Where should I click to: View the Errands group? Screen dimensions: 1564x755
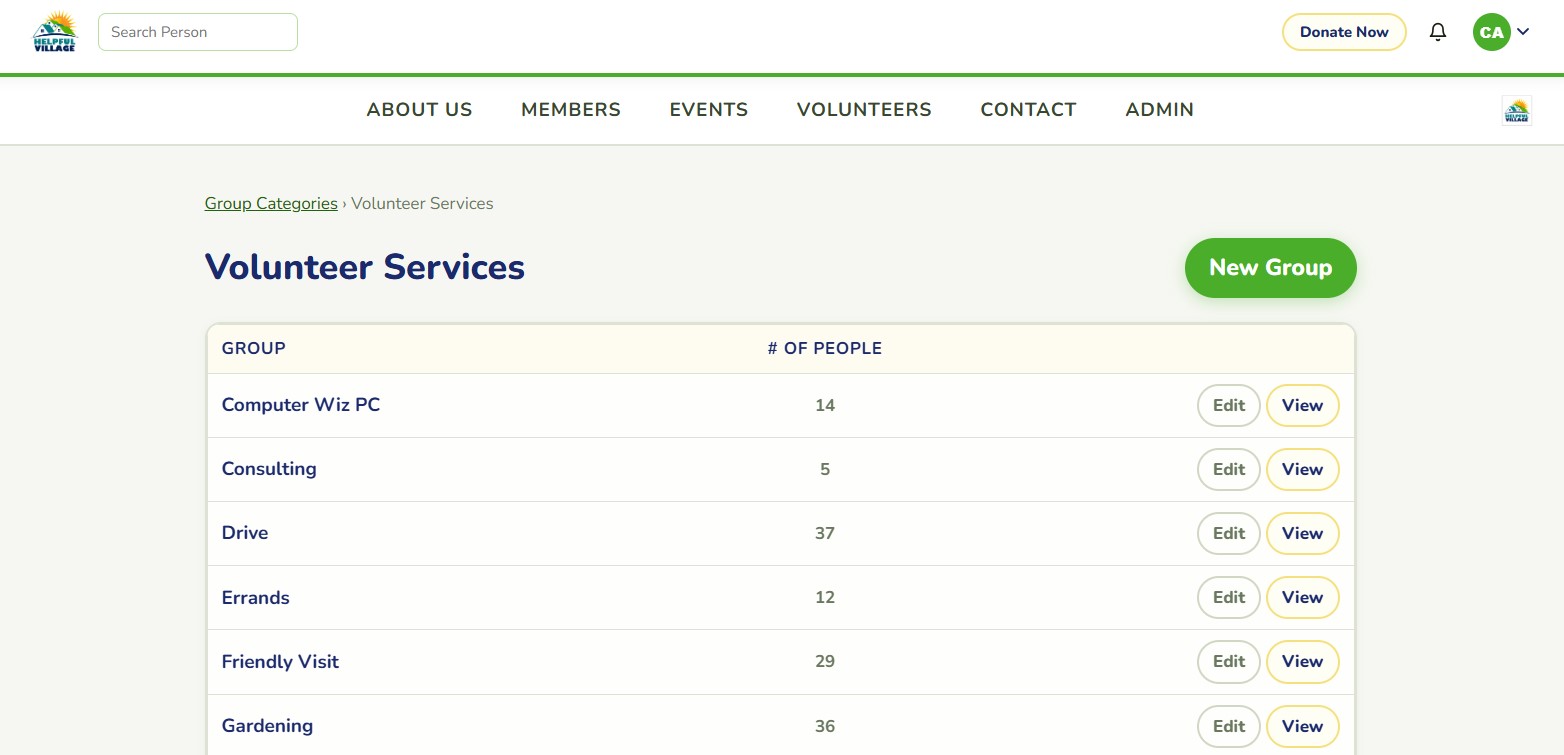tap(1302, 598)
